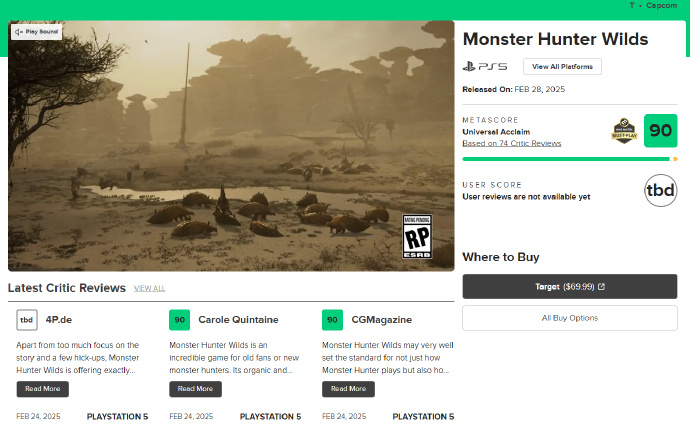
Task: Click the Universal Acclaim text
Action: (496, 132)
